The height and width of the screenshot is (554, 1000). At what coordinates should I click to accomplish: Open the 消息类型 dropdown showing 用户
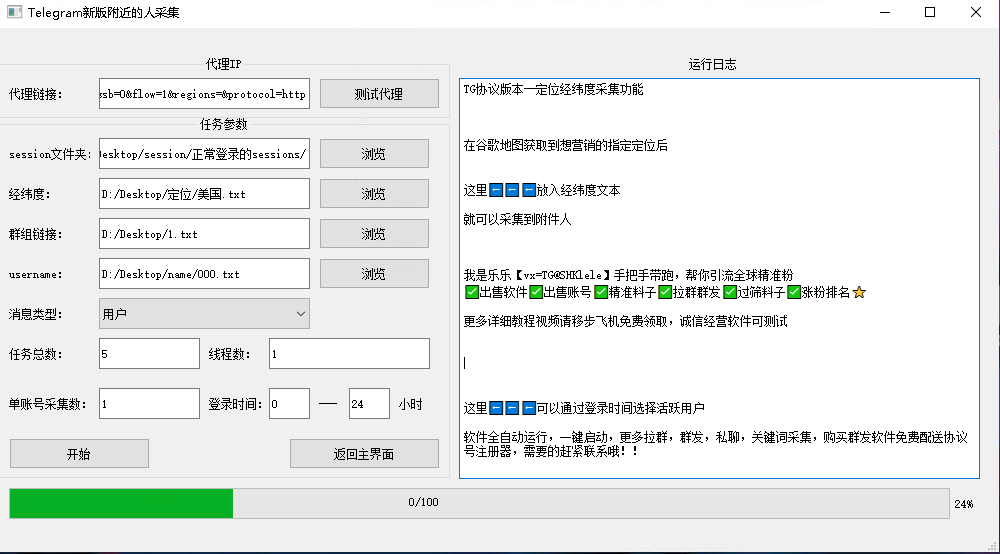pos(204,314)
